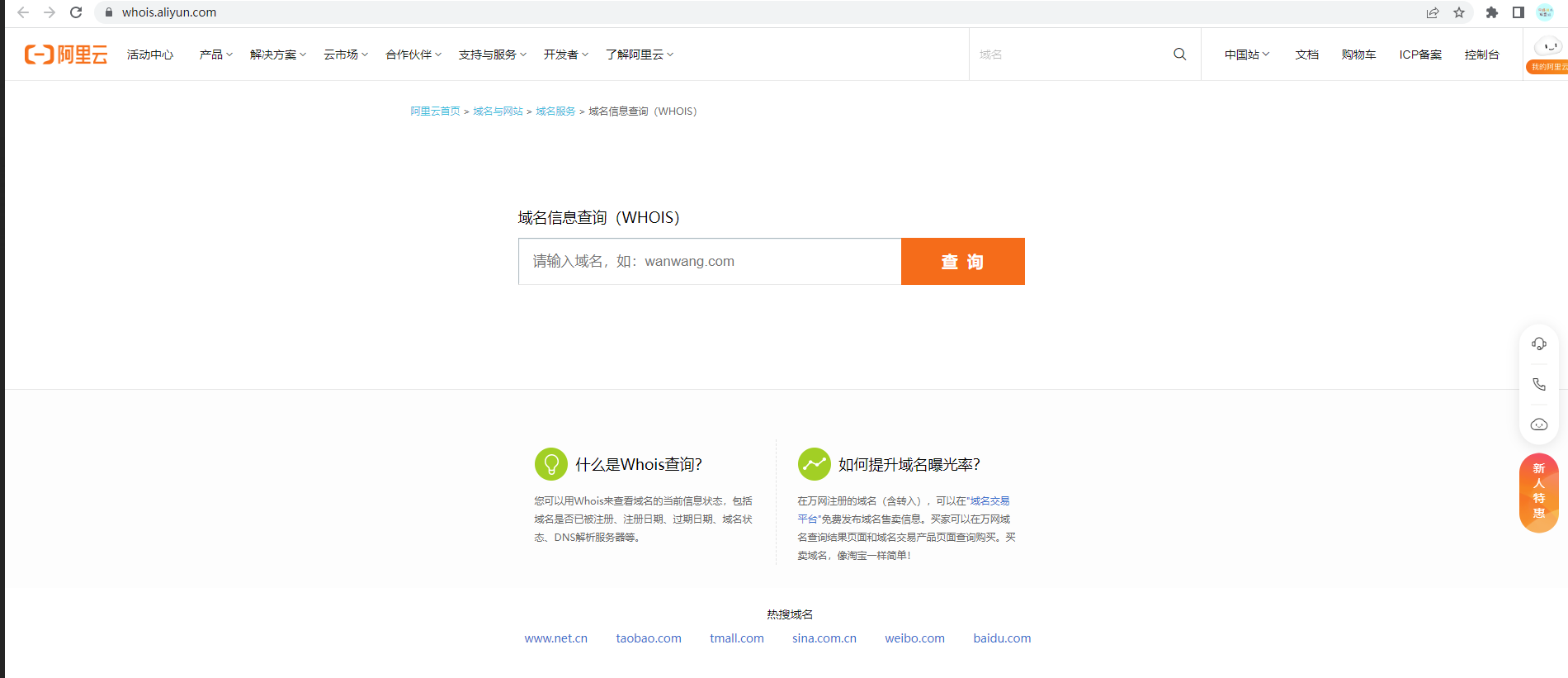The width and height of the screenshot is (1568, 678).
Task: Click the lock icon in address bar
Action: pos(108,12)
